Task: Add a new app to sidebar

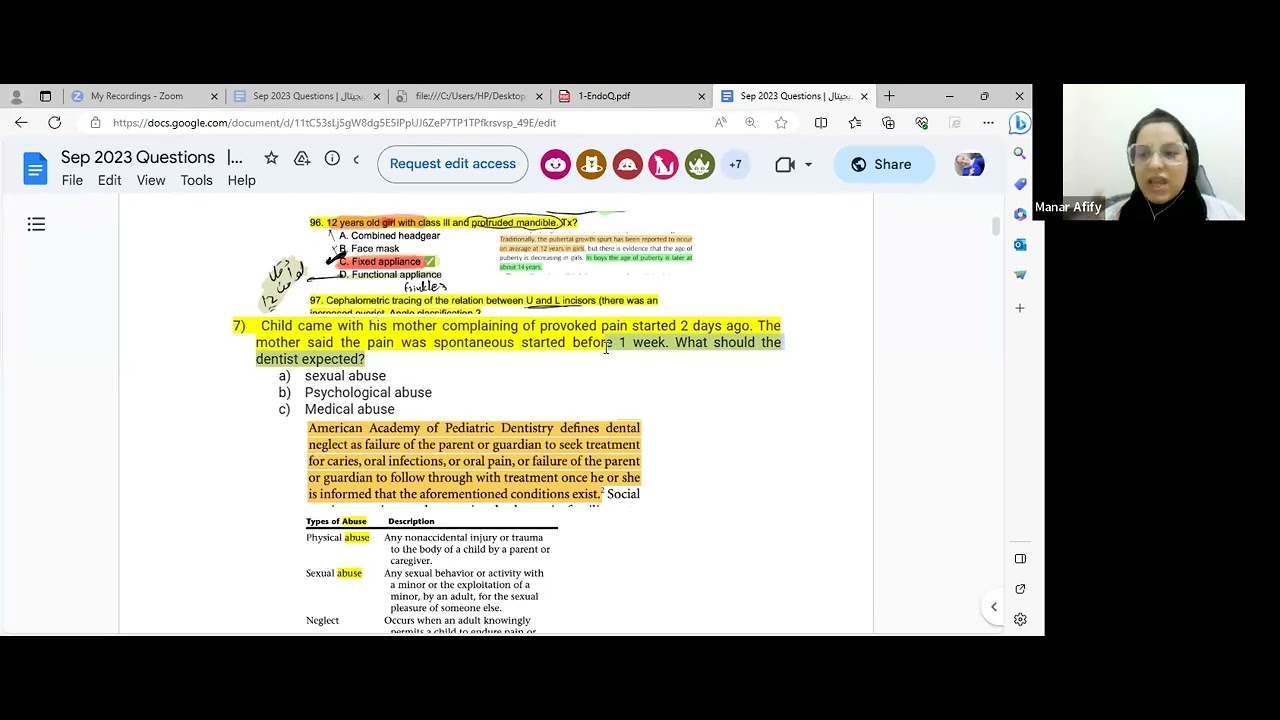Action: click(1020, 308)
